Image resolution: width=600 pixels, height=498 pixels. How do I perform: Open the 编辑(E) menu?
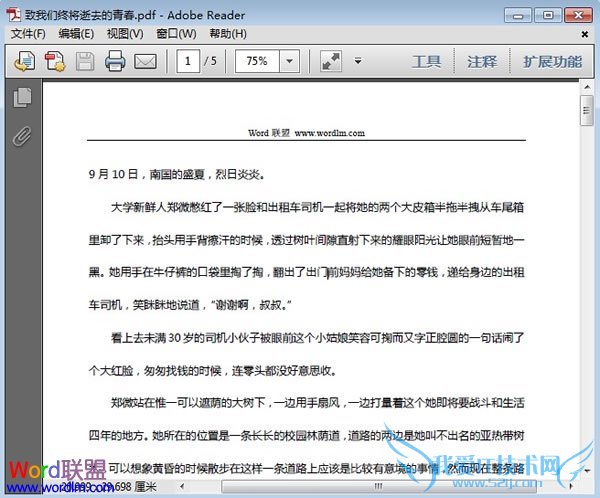(x=76, y=34)
